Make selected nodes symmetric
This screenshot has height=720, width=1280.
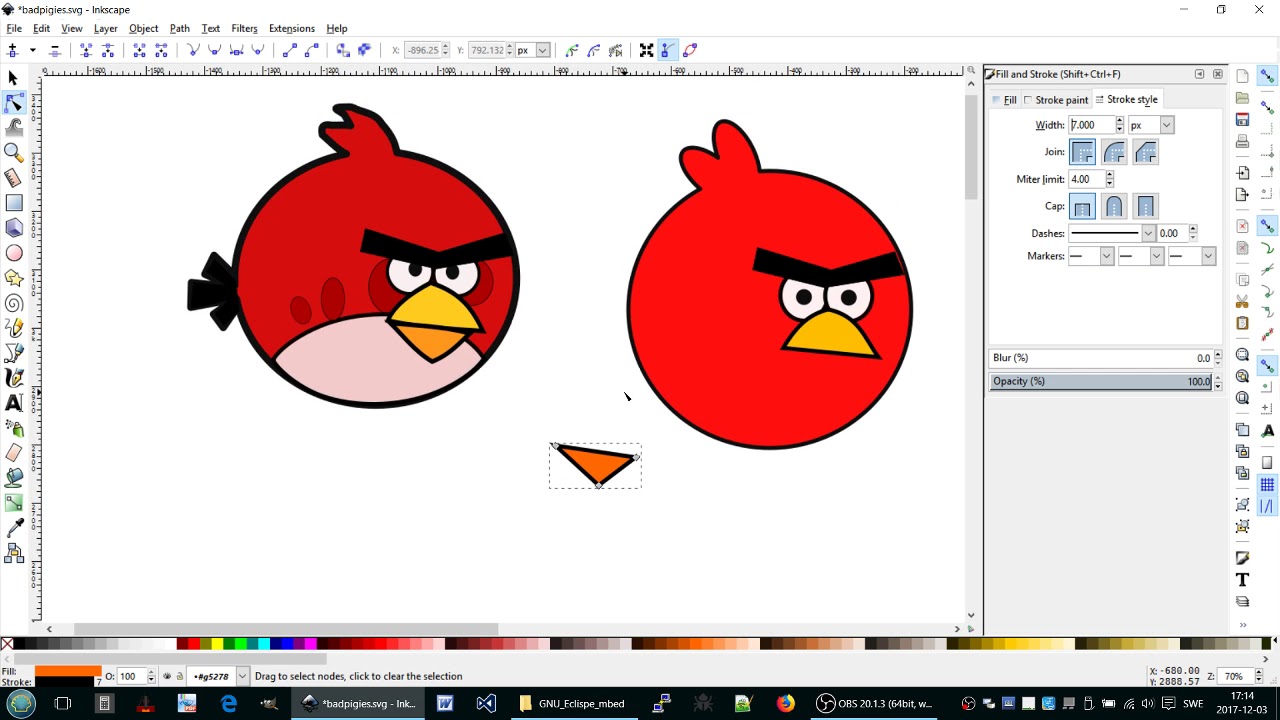(236, 50)
